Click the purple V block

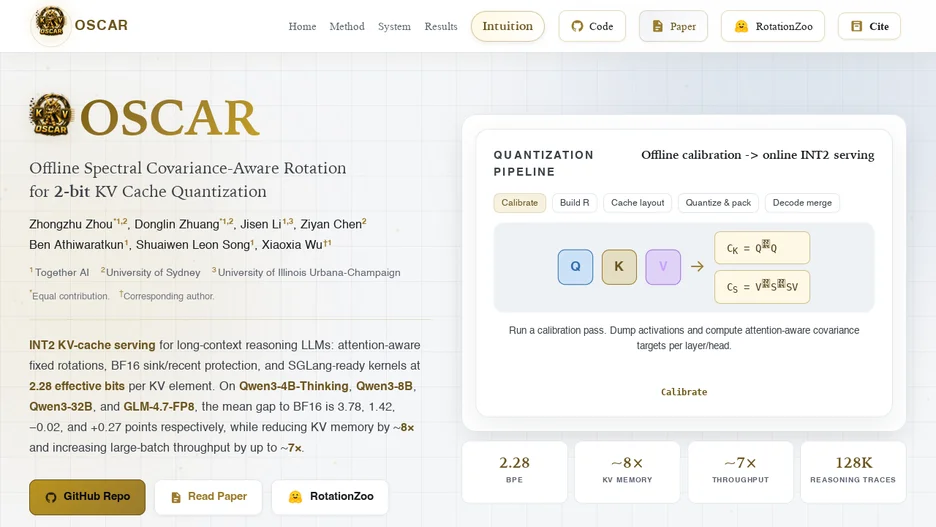pyautogui.click(x=663, y=267)
